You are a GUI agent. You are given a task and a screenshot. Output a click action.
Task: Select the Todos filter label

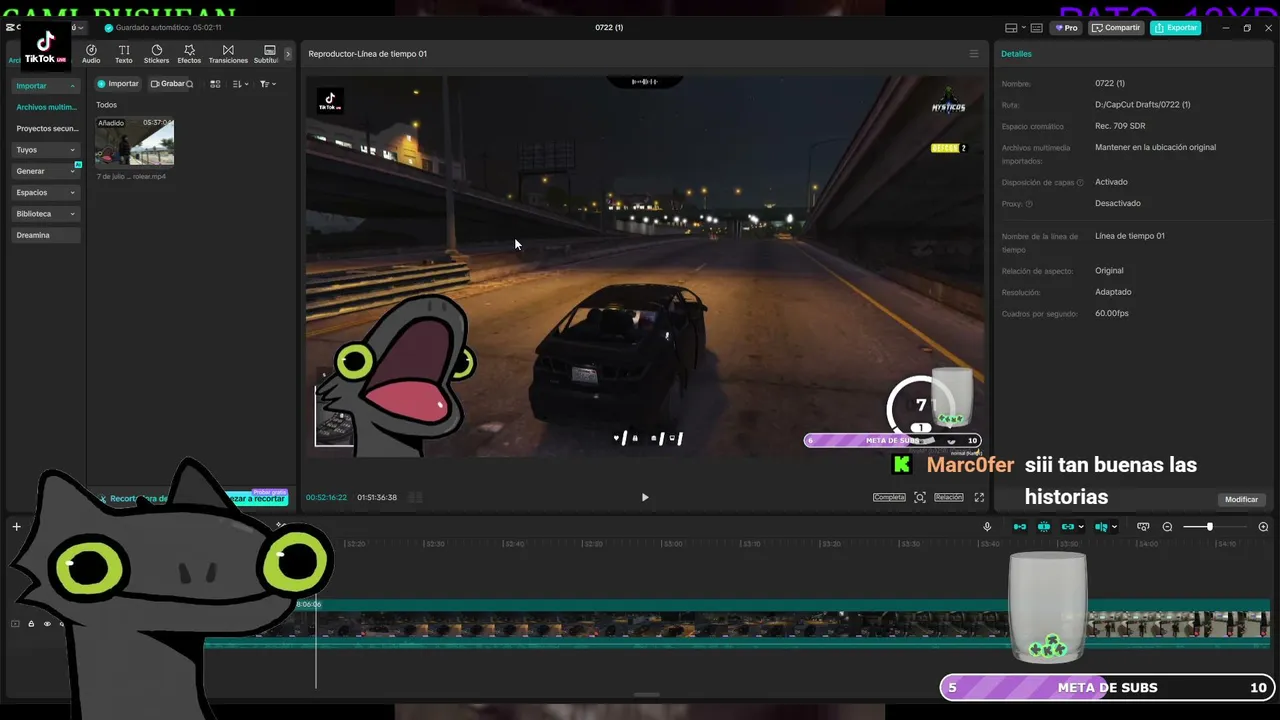[x=106, y=105]
